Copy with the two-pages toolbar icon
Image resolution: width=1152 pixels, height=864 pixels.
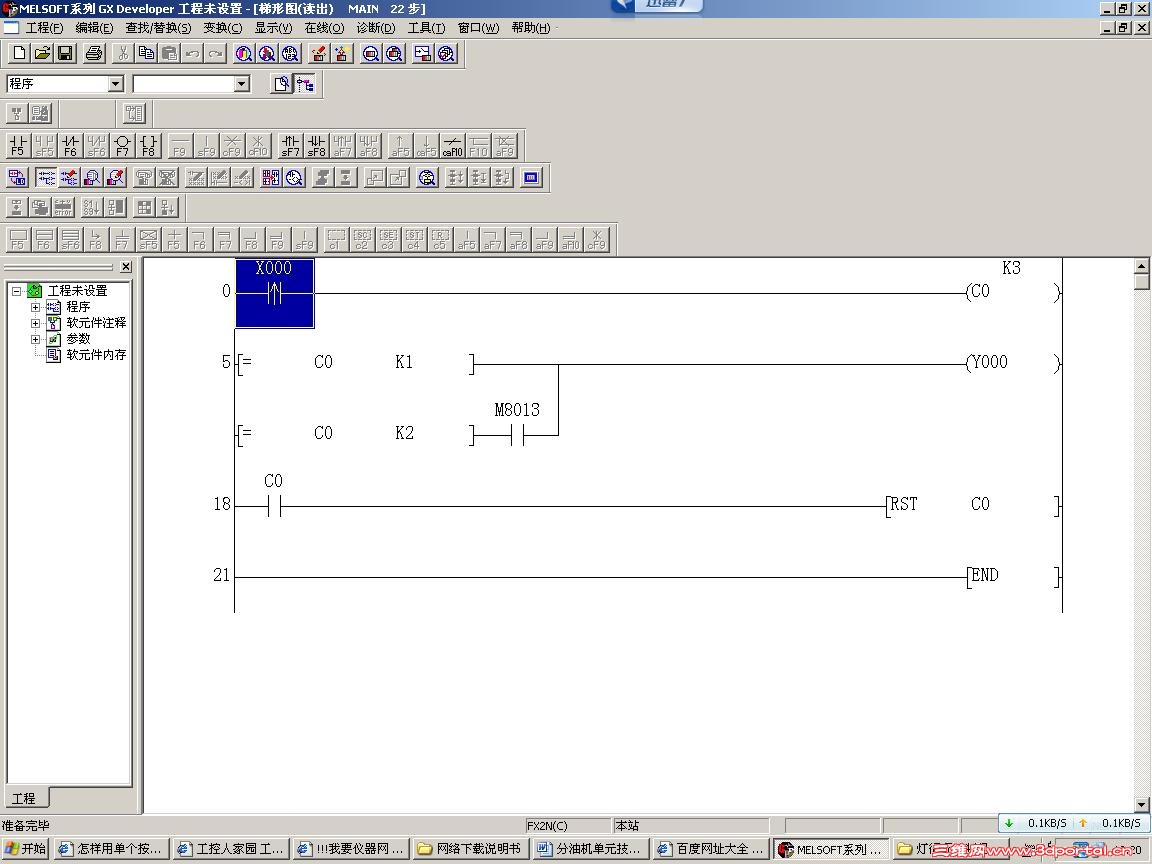point(146,54)
